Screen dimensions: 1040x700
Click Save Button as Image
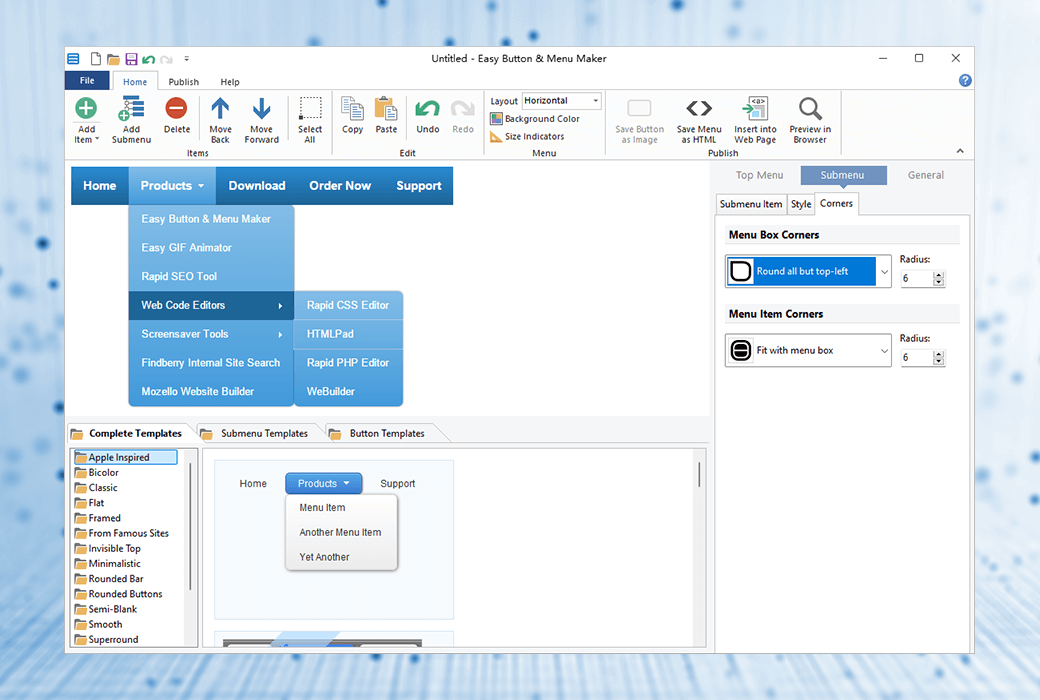(x=639, y=121)
